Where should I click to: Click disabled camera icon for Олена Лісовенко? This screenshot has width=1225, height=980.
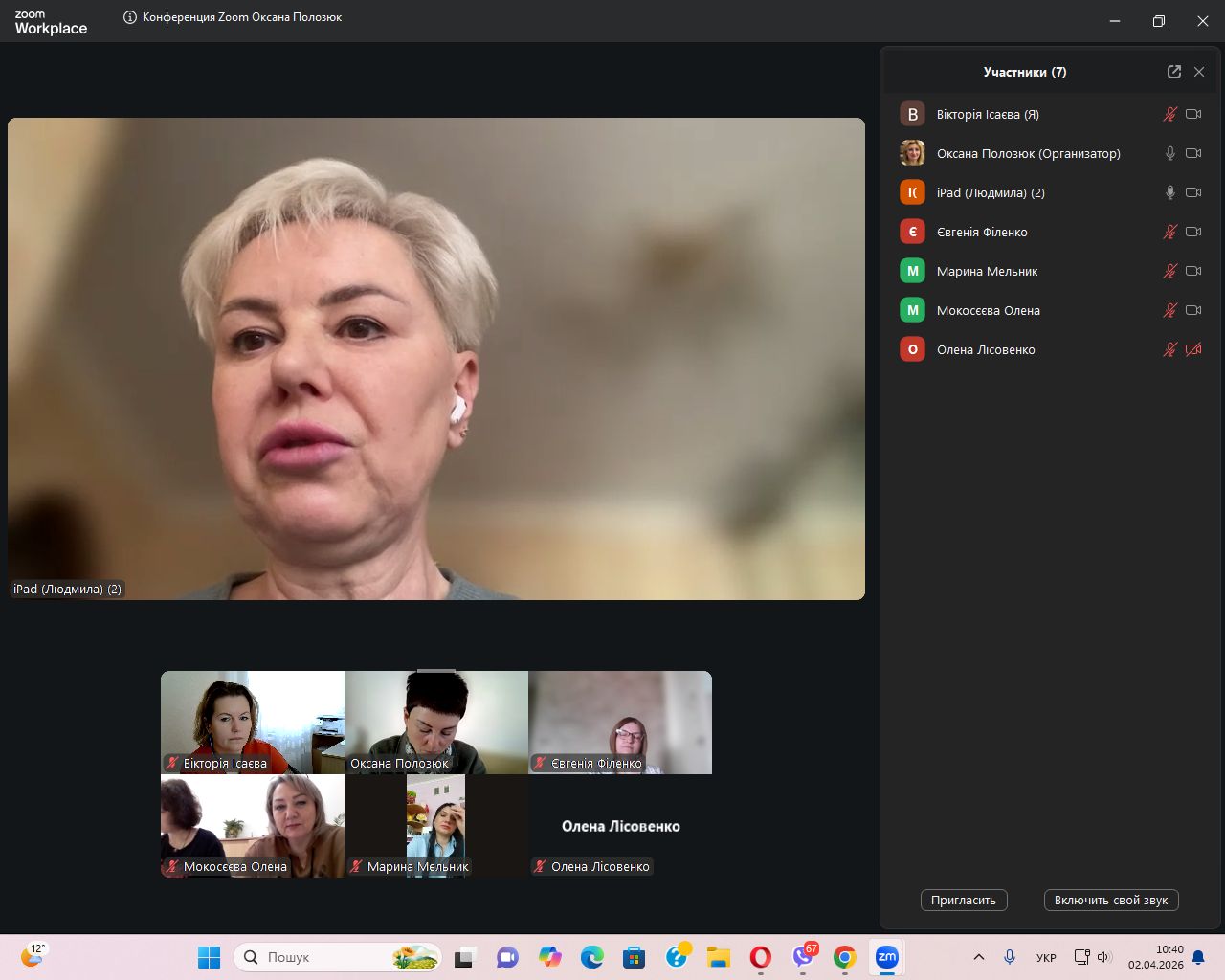(1193, 349)
